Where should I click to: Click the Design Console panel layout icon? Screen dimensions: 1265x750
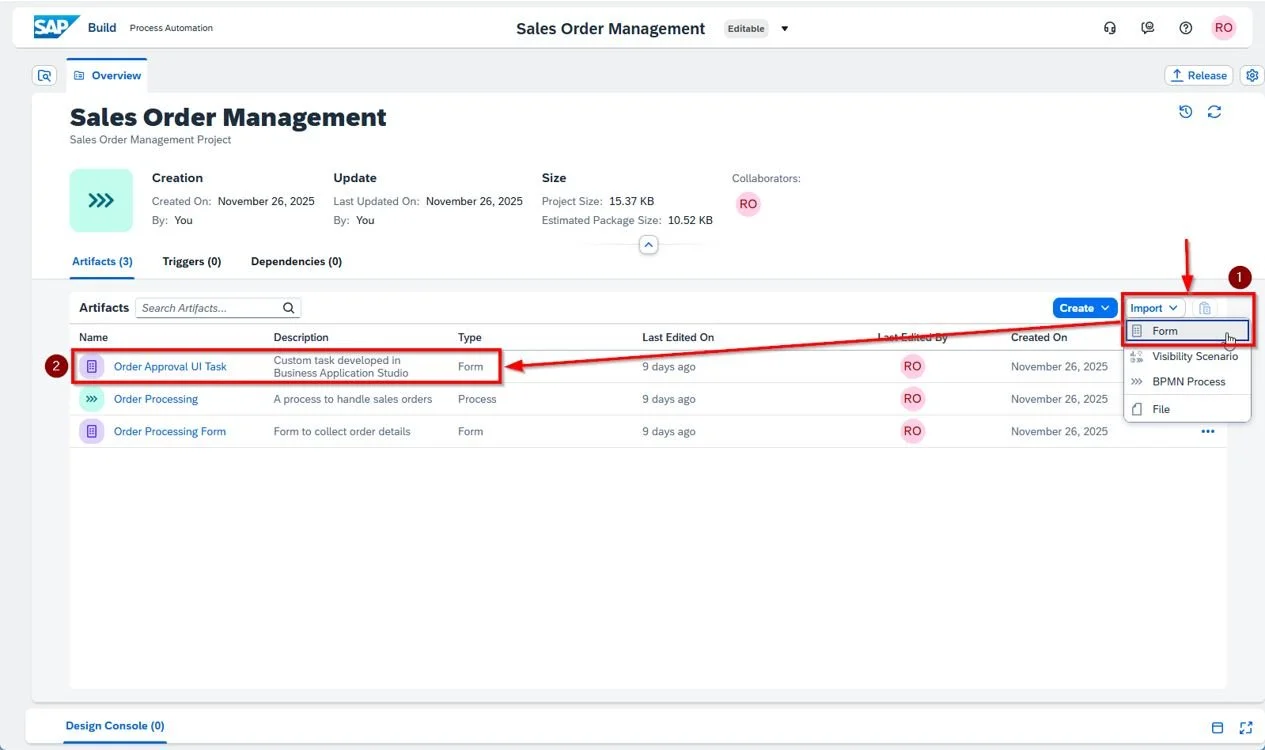(1217, 728)
